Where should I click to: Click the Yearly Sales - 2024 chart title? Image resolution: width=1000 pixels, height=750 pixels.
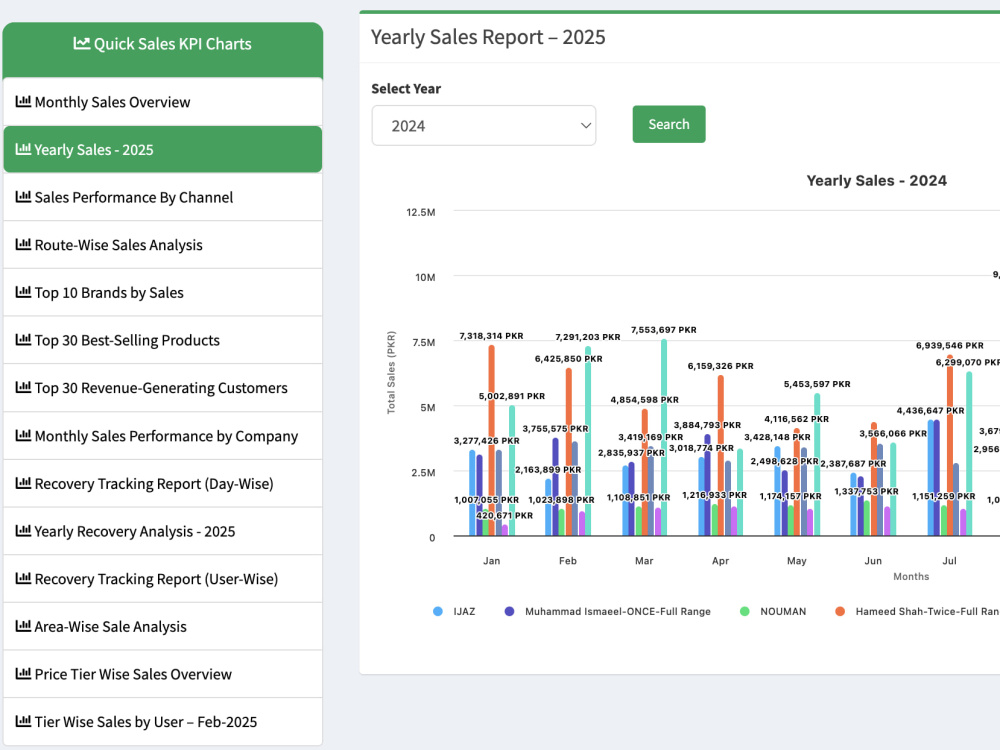876,180
